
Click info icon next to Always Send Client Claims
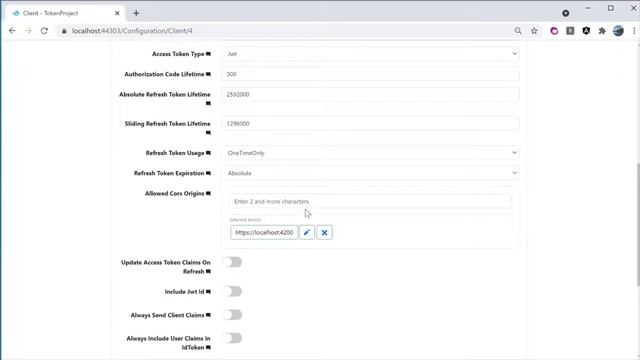point(208,315)
